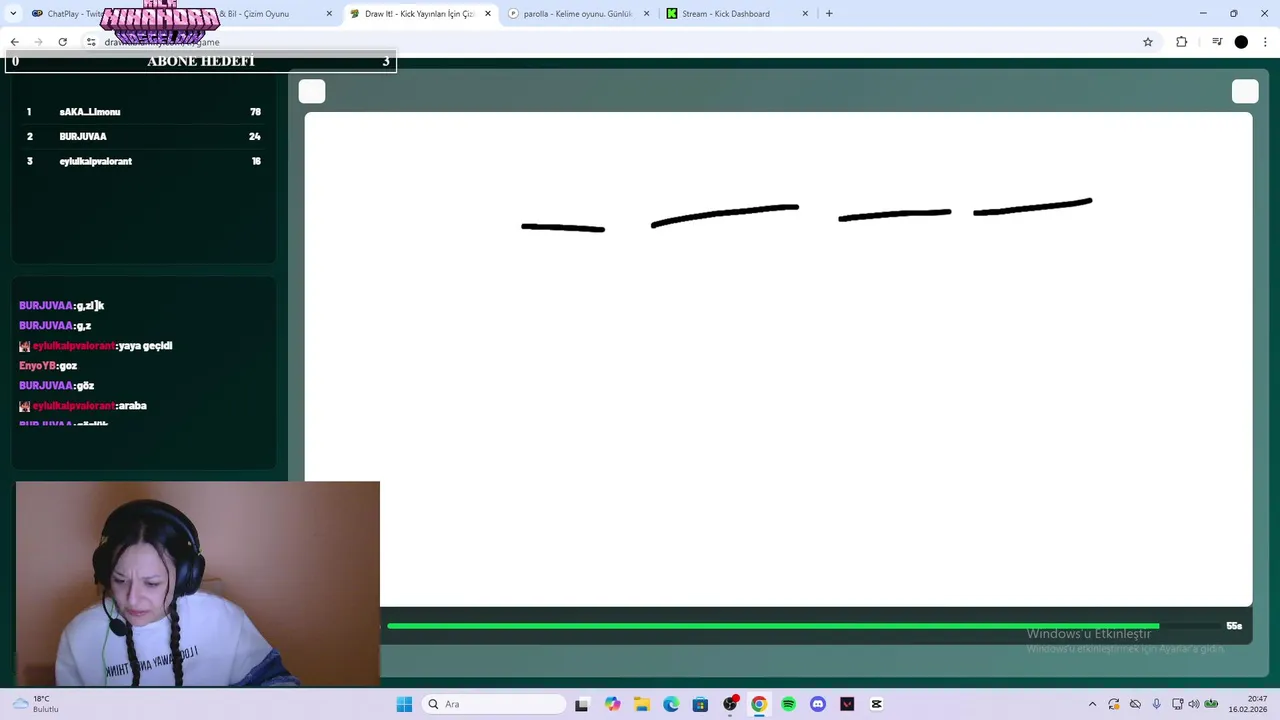Click the white square button at canvas top-right
Screen dimensions: 1280x720
pyautogui.click(x=1245, y=92)
